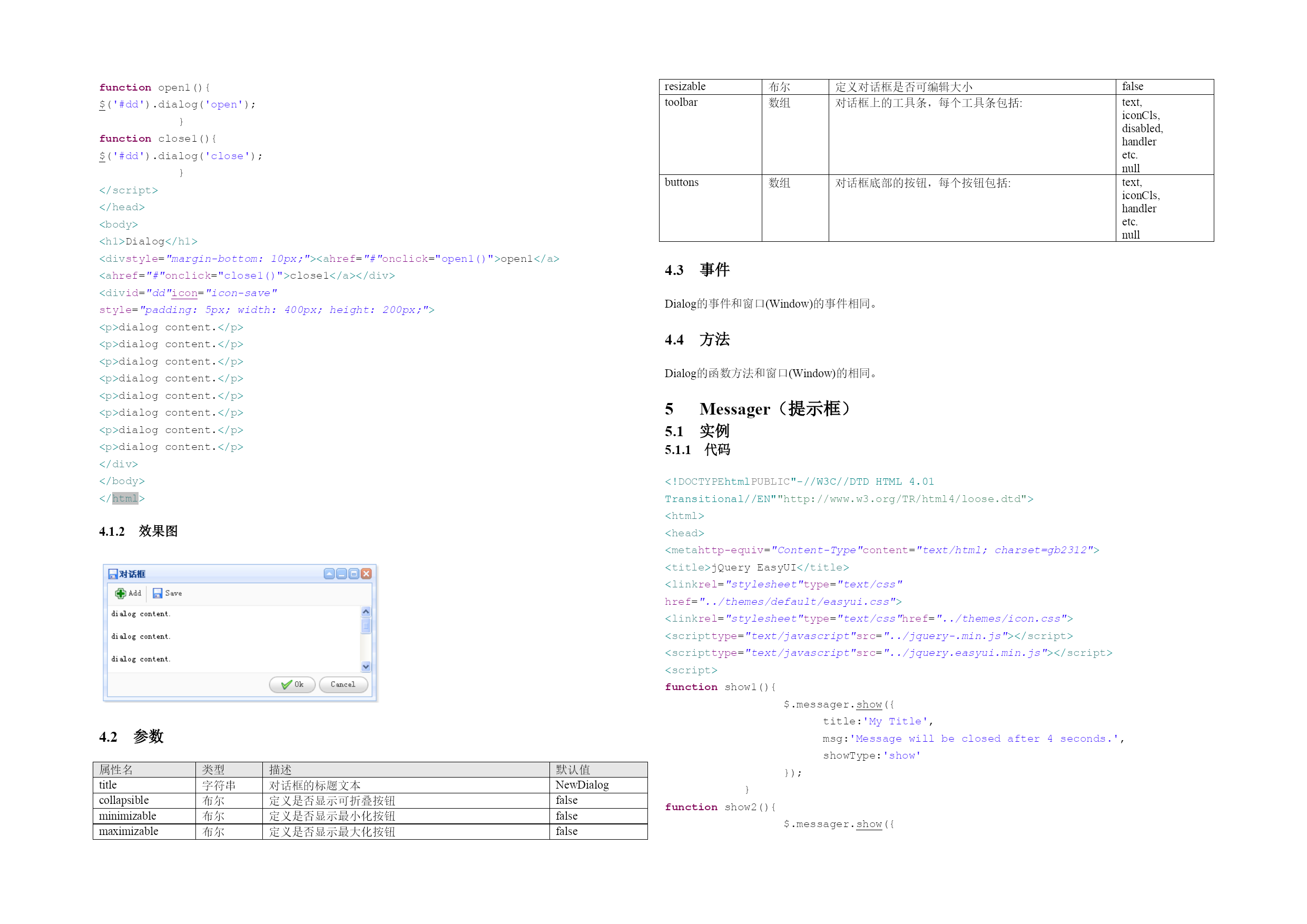Click the 'NewDialog' default value cell
This screenshot has height=924, width=1307.
(x=598, y=785)
